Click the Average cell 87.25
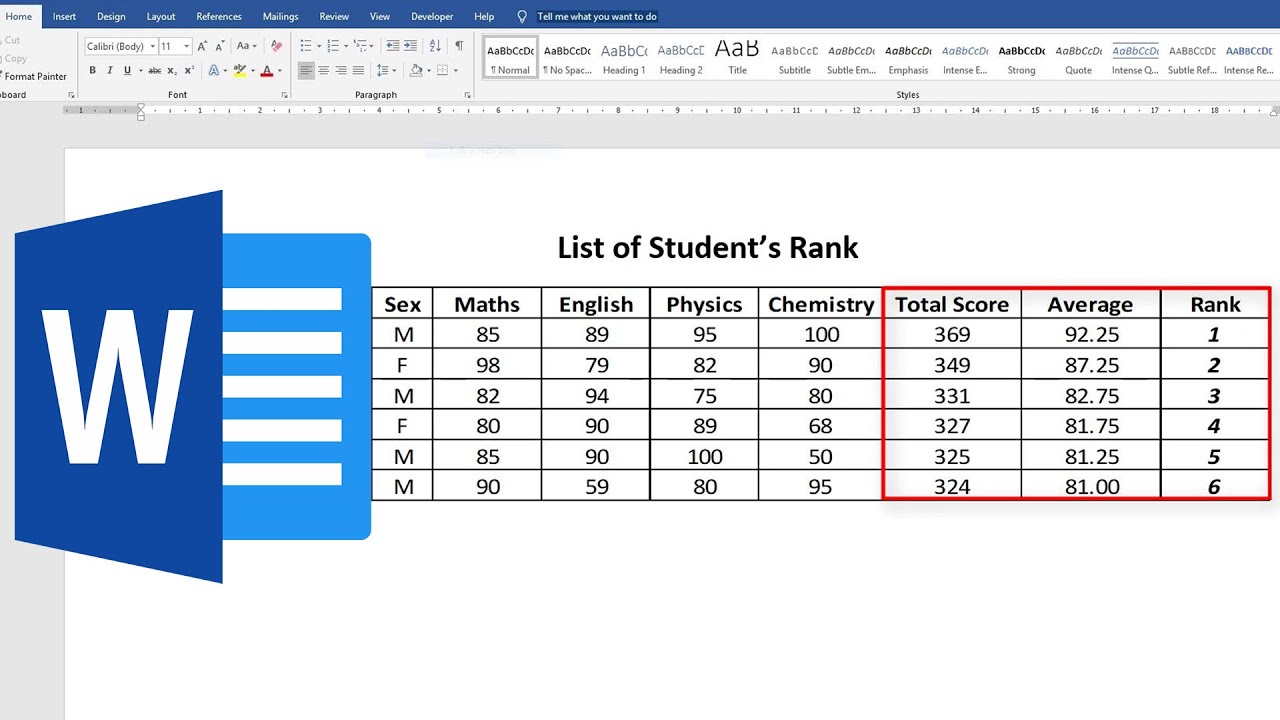1280x720 pixels. pyautogui.click(x=1091, y=365)
